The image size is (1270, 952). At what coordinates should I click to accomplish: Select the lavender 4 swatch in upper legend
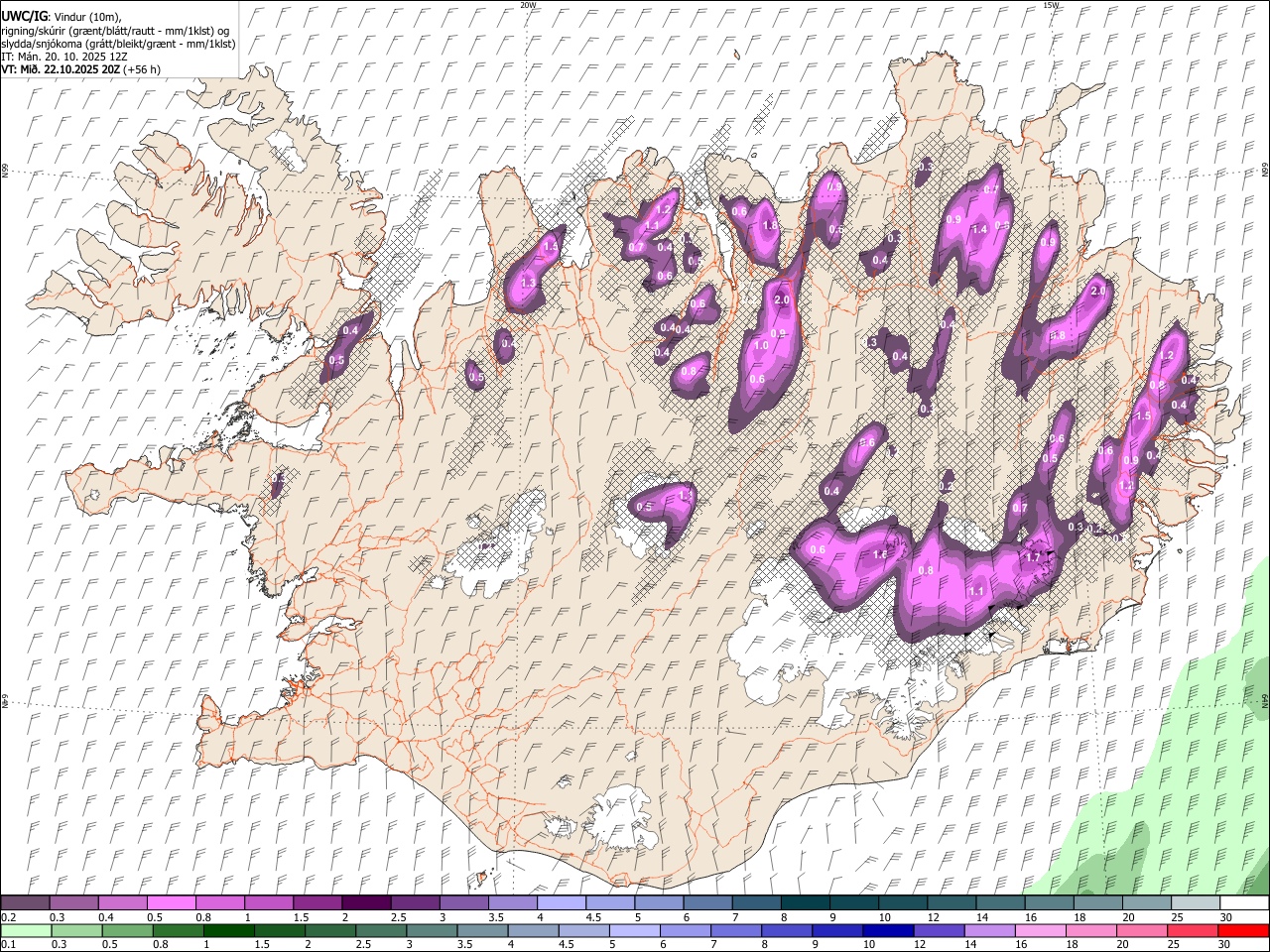tap(561, 903)
